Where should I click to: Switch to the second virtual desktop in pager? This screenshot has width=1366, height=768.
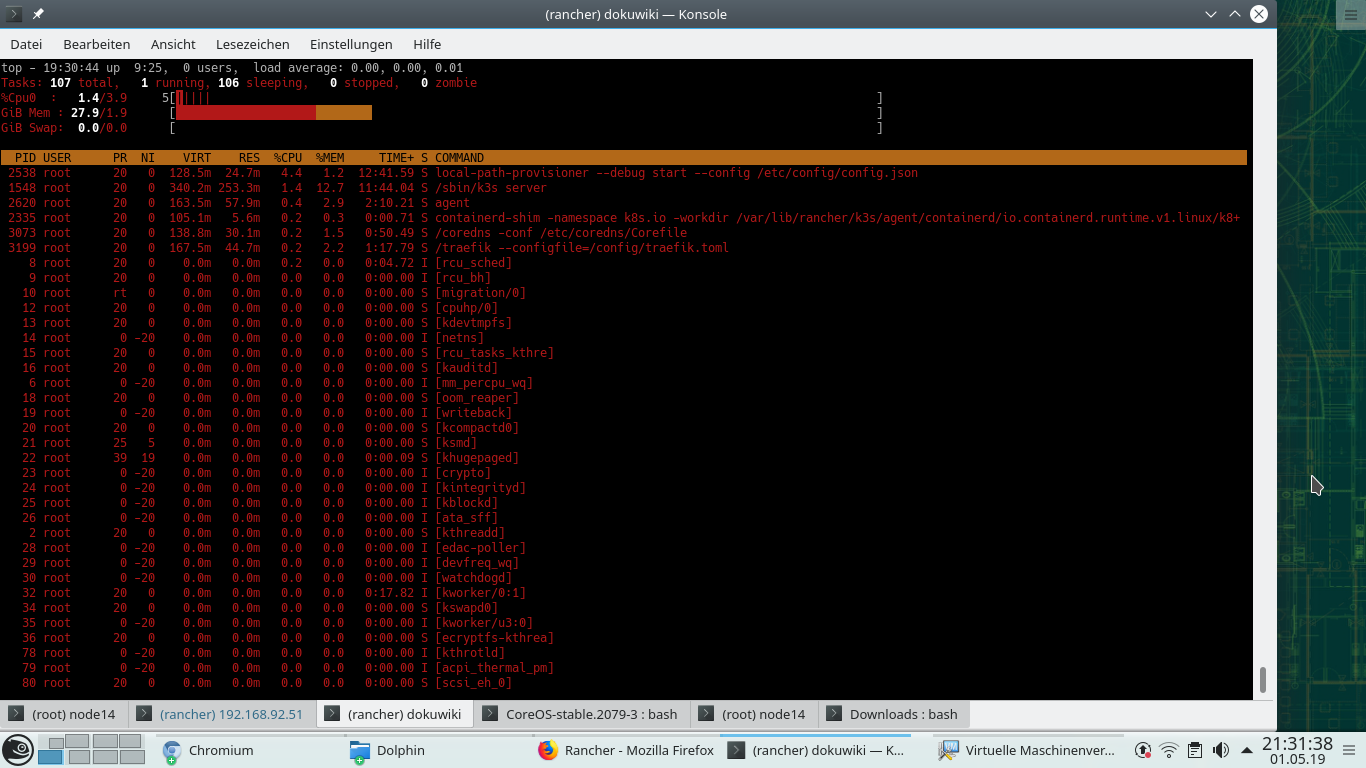point(77,741)
